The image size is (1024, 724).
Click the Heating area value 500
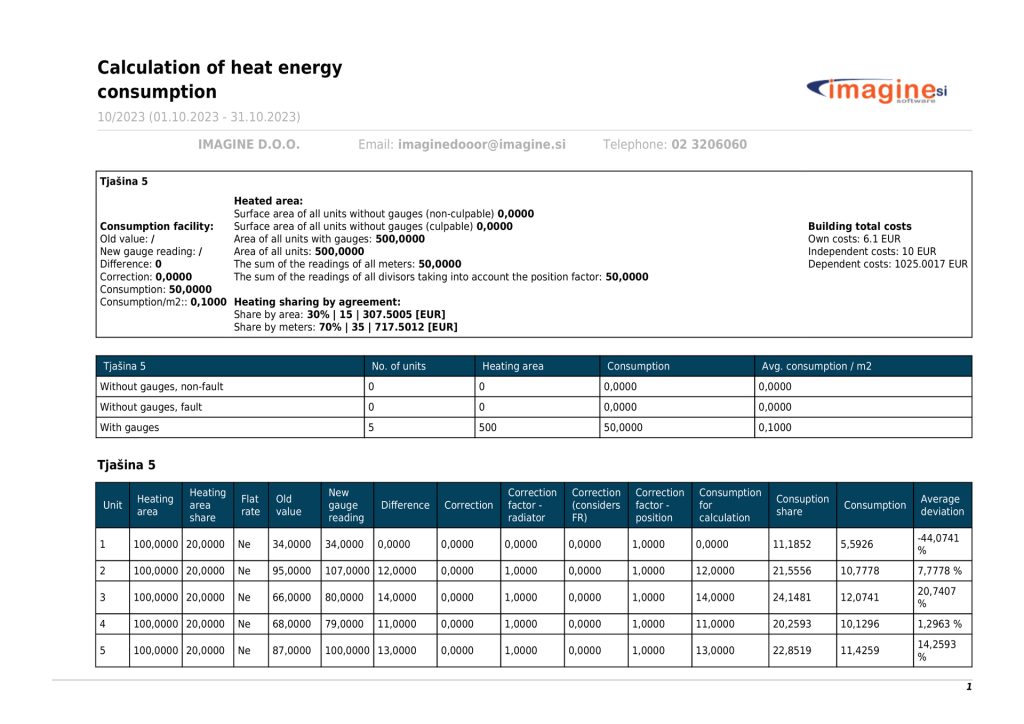[x=488, y=427]
